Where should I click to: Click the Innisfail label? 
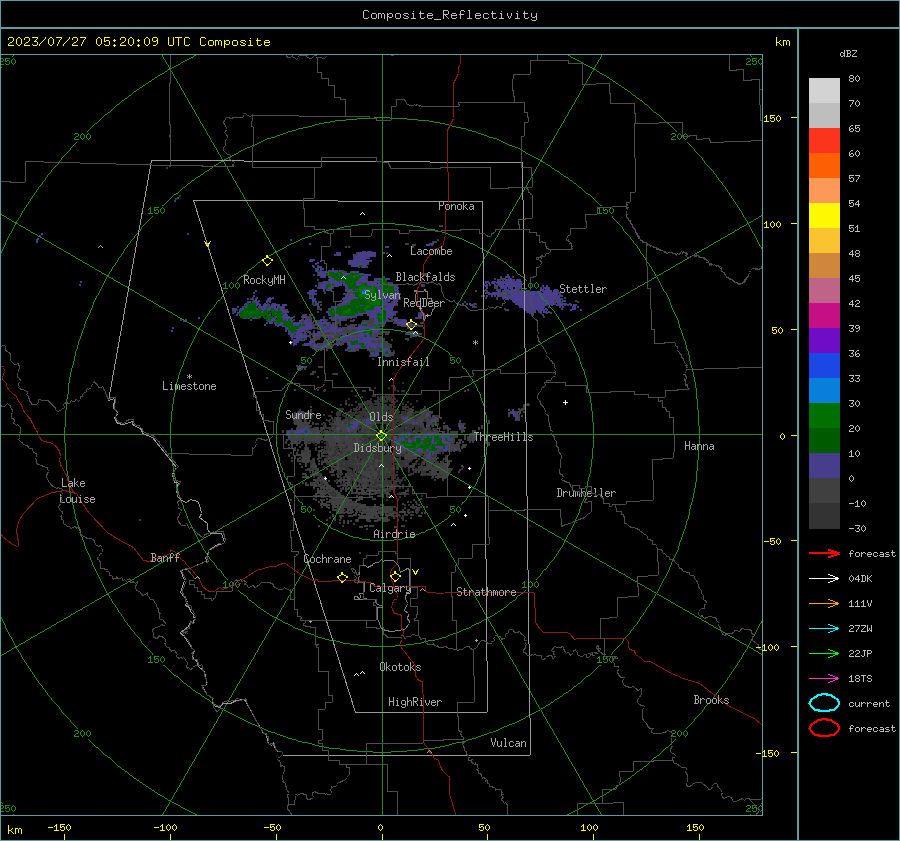click(x=404, y=362)
